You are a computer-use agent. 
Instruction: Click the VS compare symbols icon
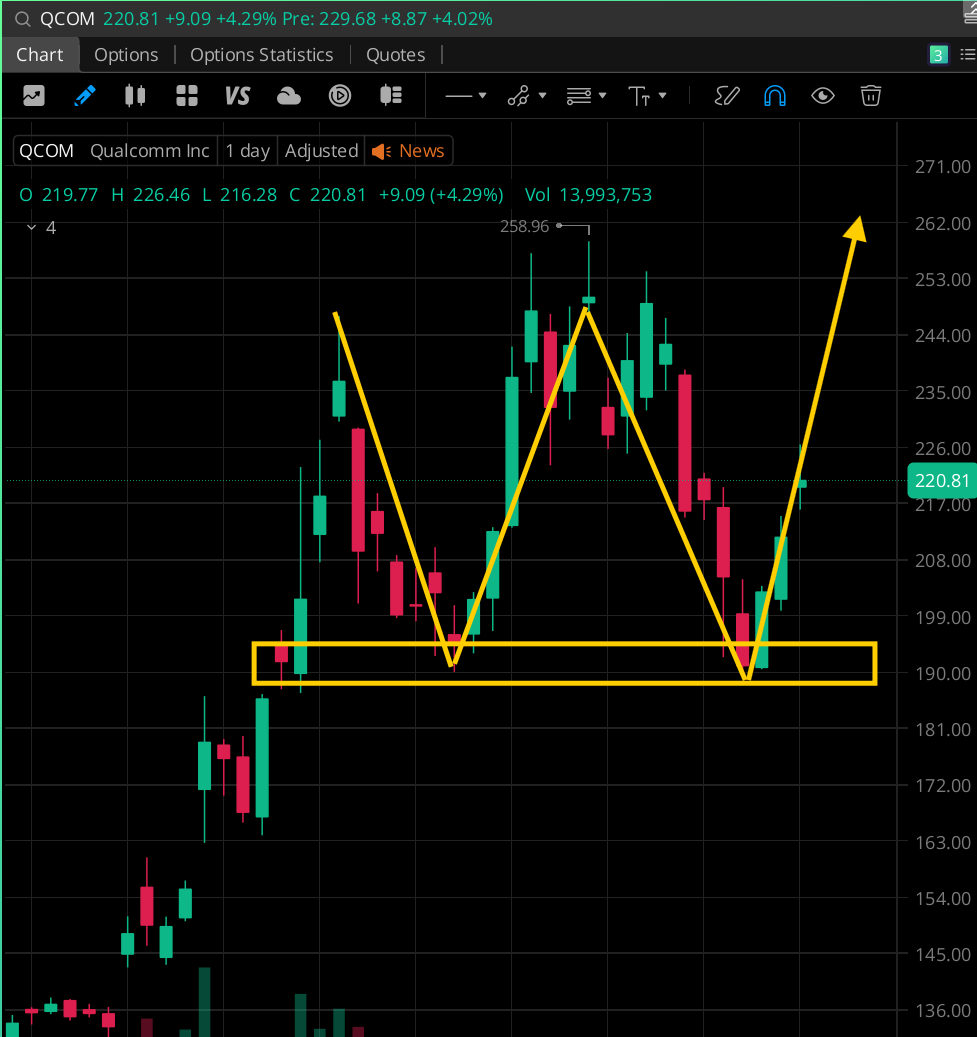pos(237,96)
